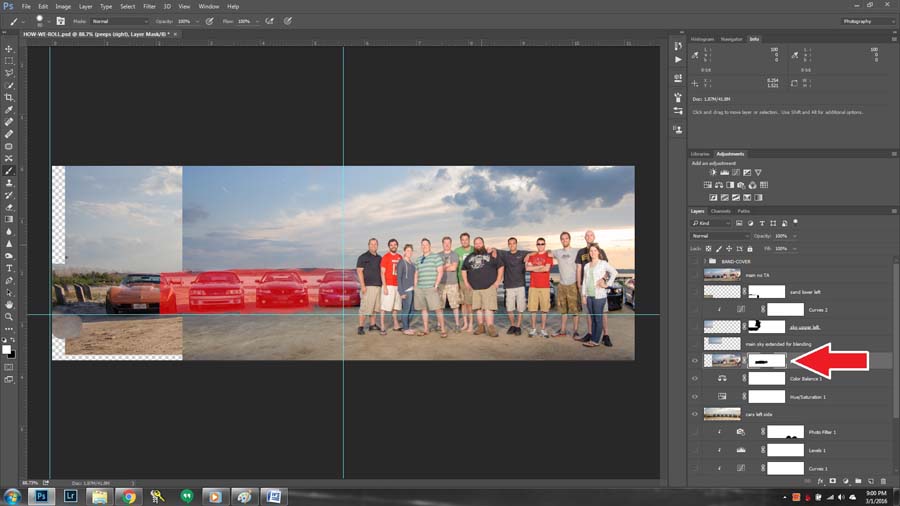
Task: Select the Zoom tool
Action: (x=9, y=317)
